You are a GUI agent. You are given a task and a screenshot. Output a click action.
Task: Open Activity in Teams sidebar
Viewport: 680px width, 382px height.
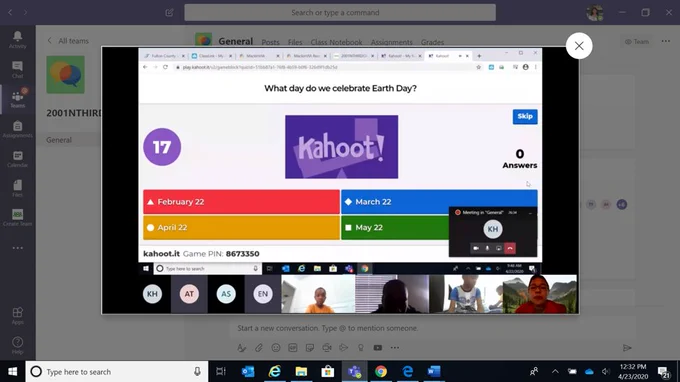17,39
